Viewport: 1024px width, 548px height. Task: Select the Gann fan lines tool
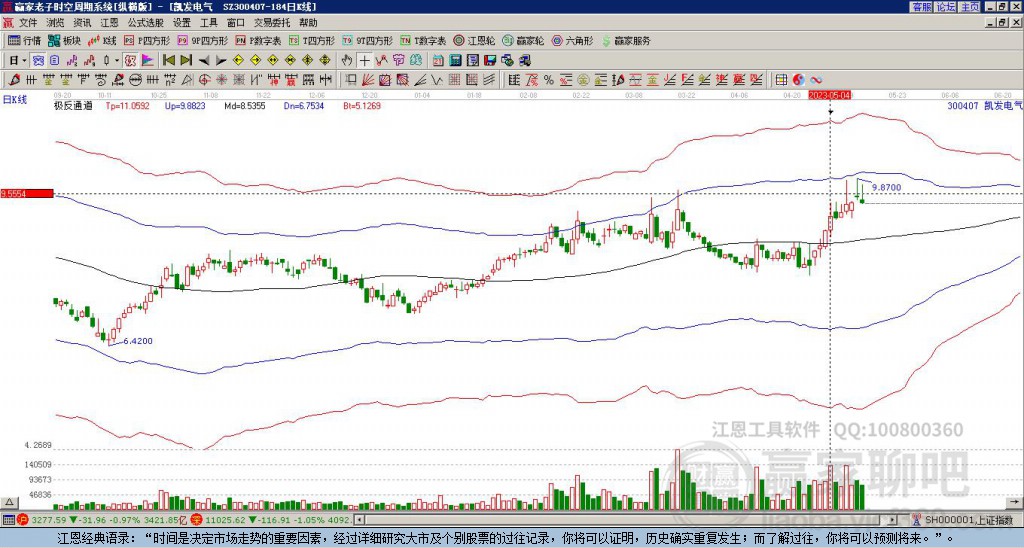point(368,80)
